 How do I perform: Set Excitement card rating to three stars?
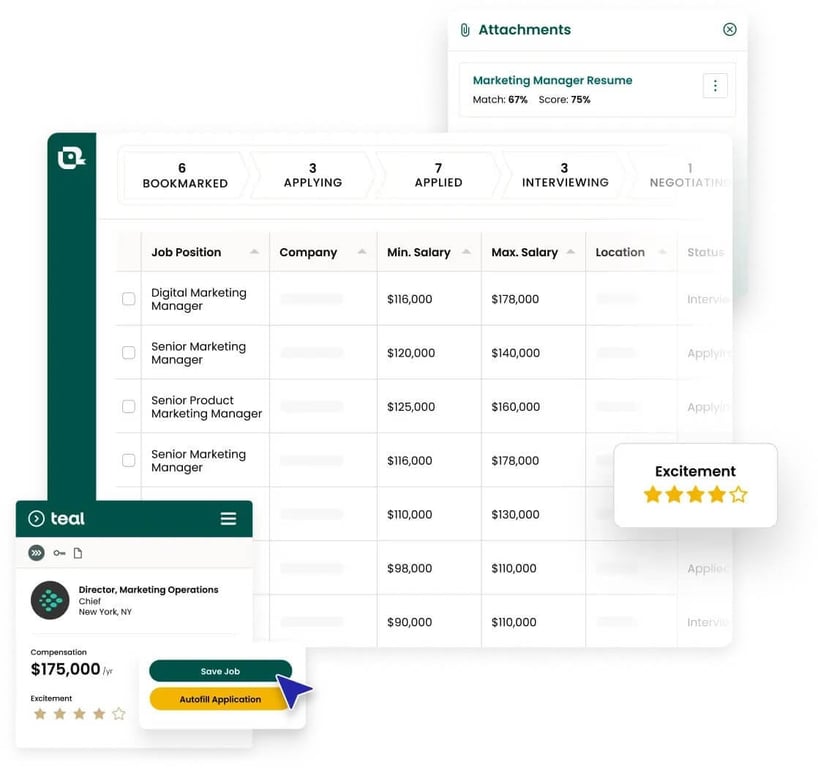pyautogui.click(x=695, y=494)
